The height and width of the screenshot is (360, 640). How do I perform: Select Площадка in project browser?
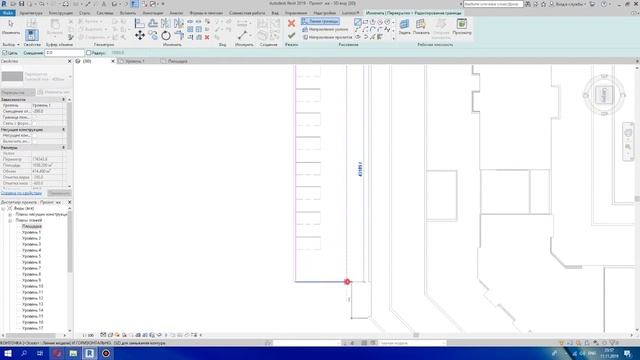click(x=31, y=226)
